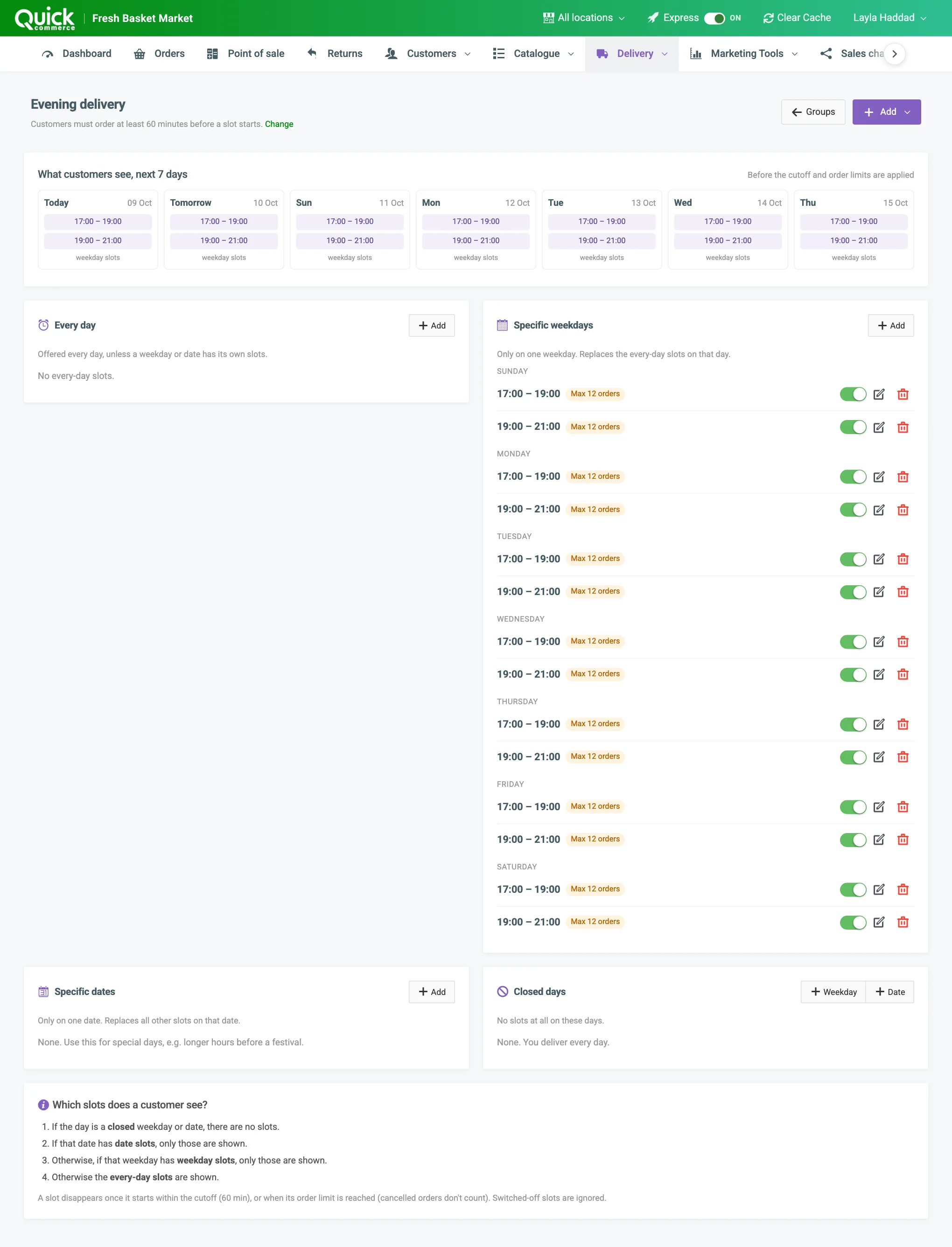
Task: Open Point of sale
Action: pyautogui.click(x=245, y=54)
